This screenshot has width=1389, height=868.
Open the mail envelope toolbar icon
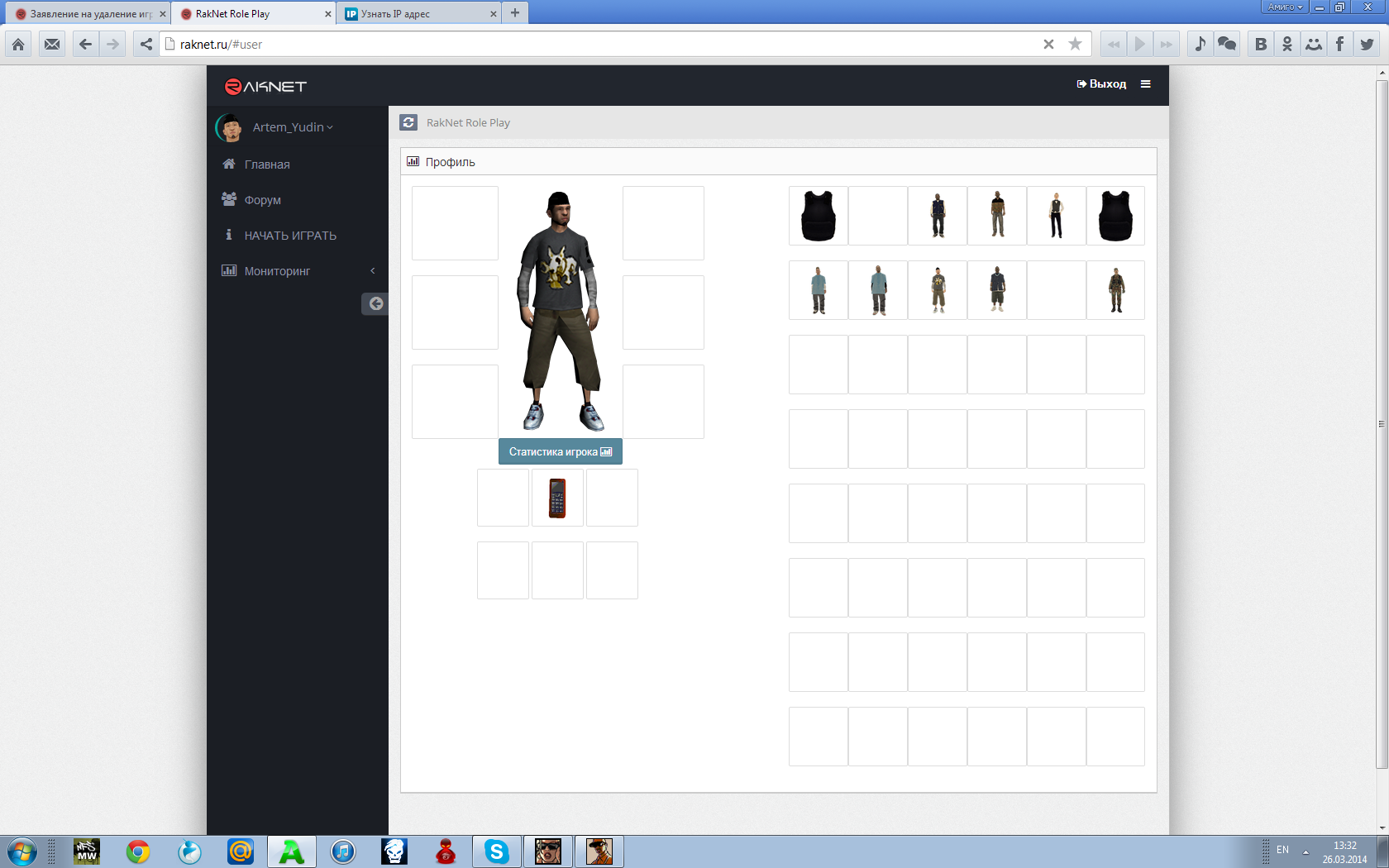pos(52,45)
